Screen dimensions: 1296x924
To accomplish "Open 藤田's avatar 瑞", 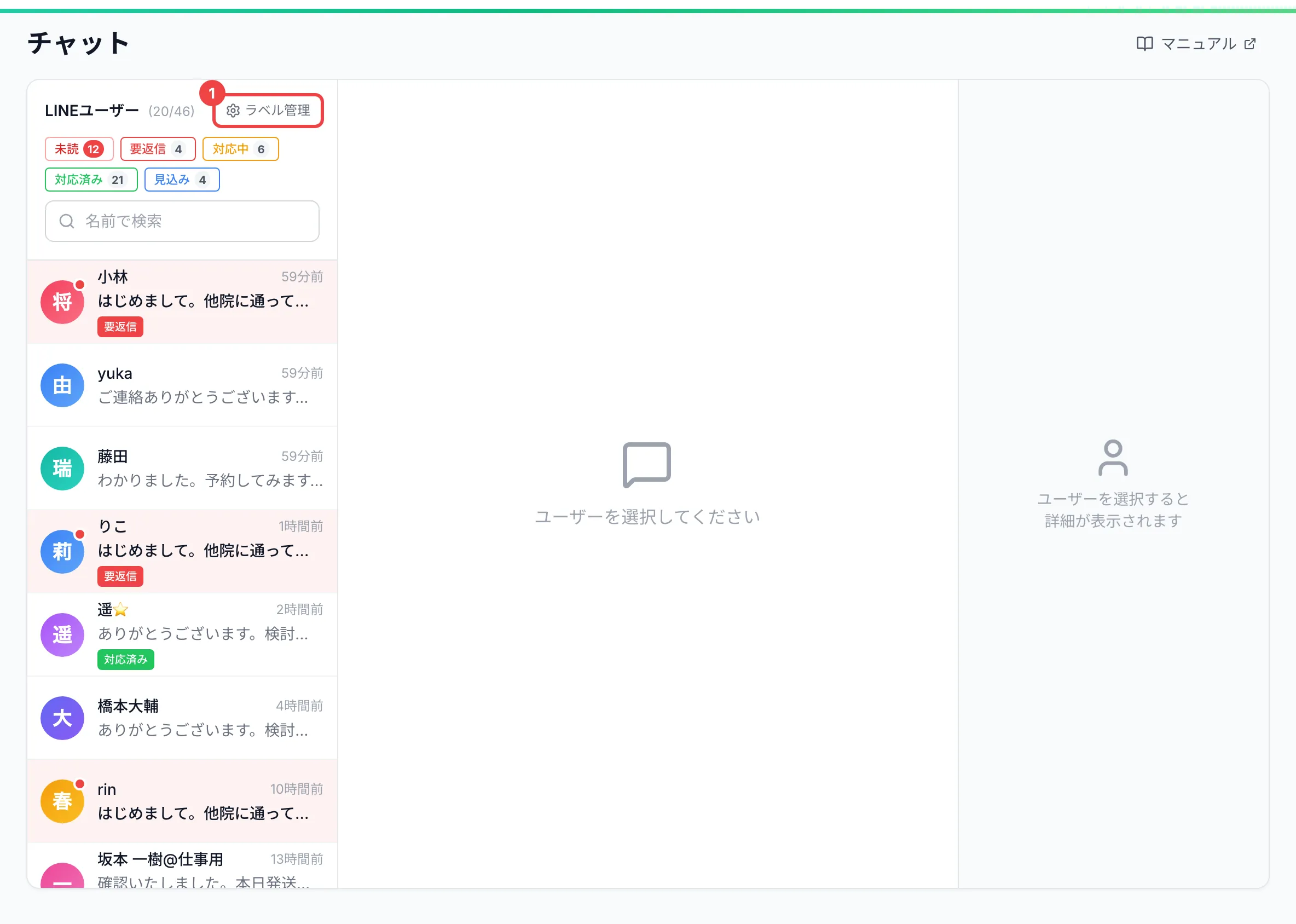I will 62,469.
